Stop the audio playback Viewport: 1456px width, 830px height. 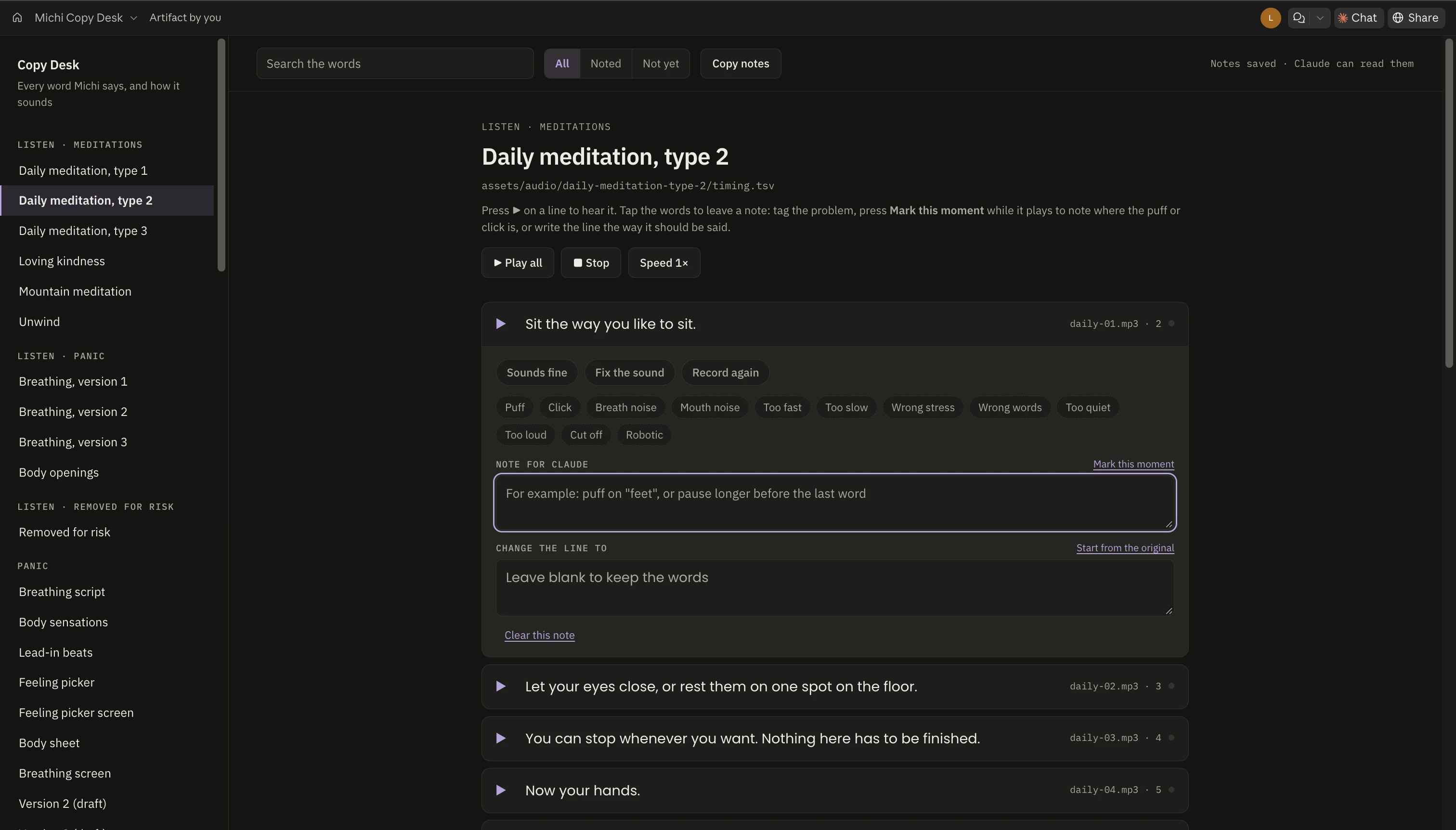pyautogui.click(x=591, y=263)
